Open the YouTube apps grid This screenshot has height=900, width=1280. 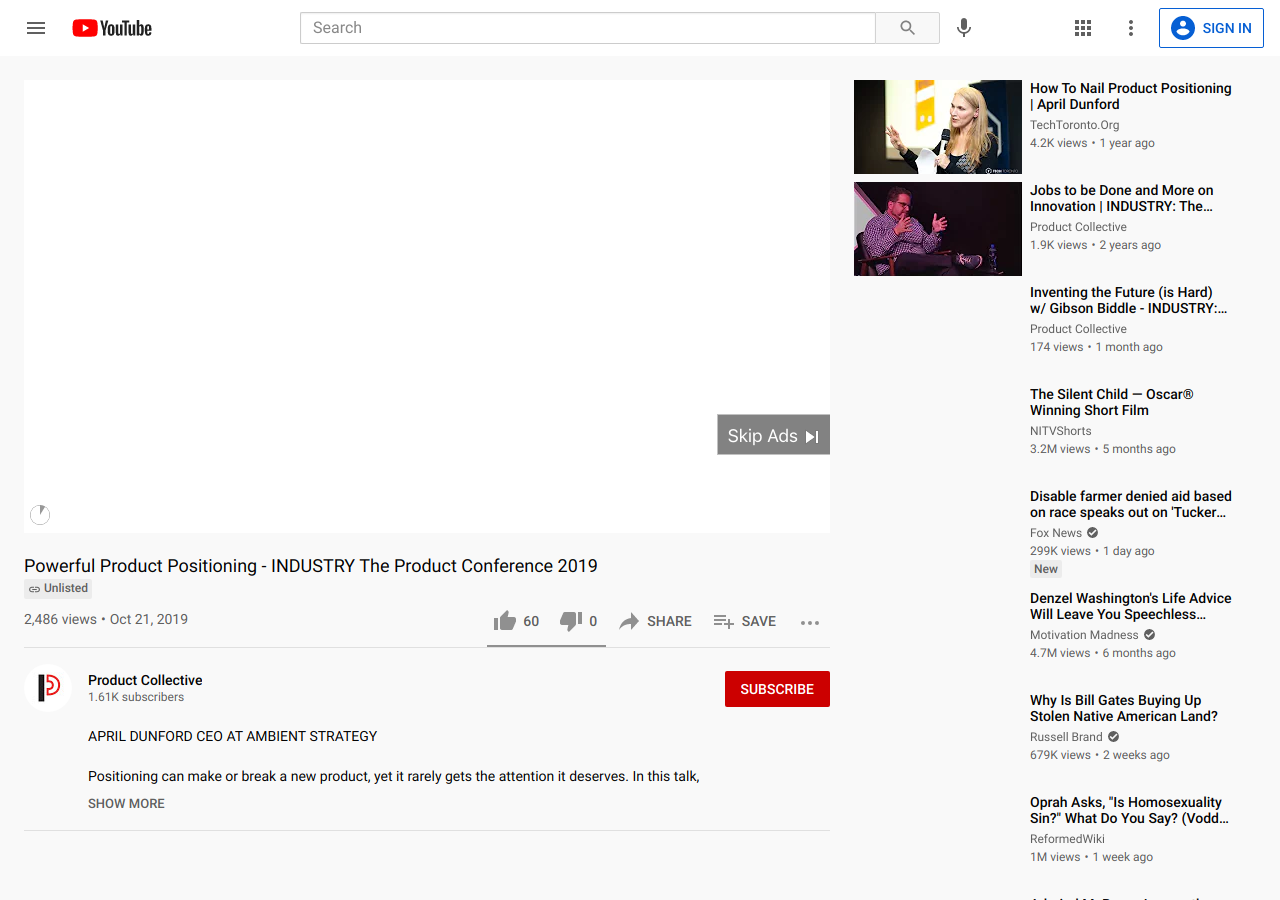pyautogui.click(x=1083, y=28)
